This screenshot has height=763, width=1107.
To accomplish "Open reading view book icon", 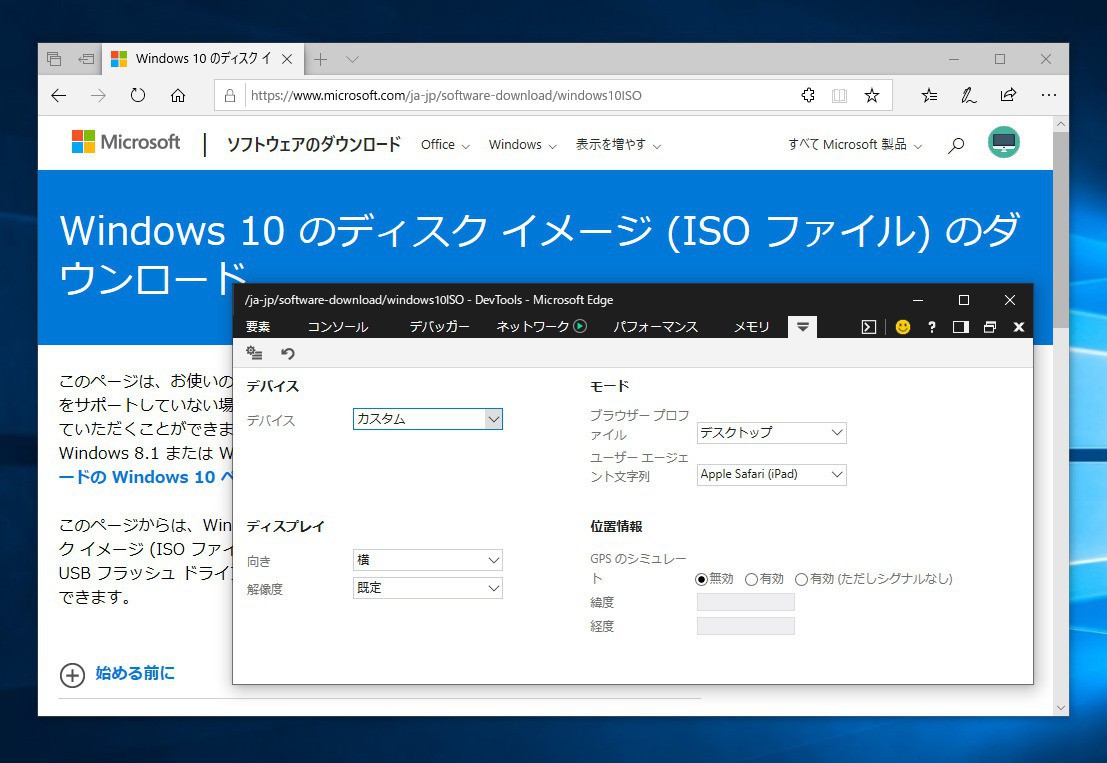I will click(x=840, y=96).
